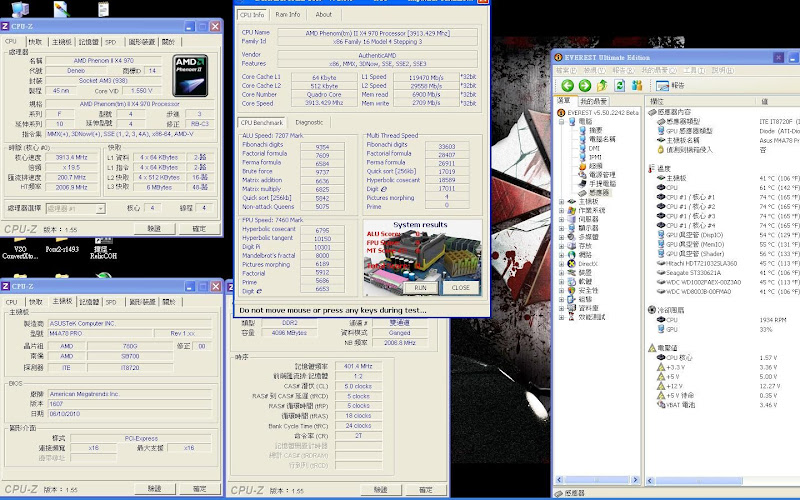The image size is (800, 500).
Task: Click left arrow of EVEREST tree scrollbar
Action: [x=559, y=480]
